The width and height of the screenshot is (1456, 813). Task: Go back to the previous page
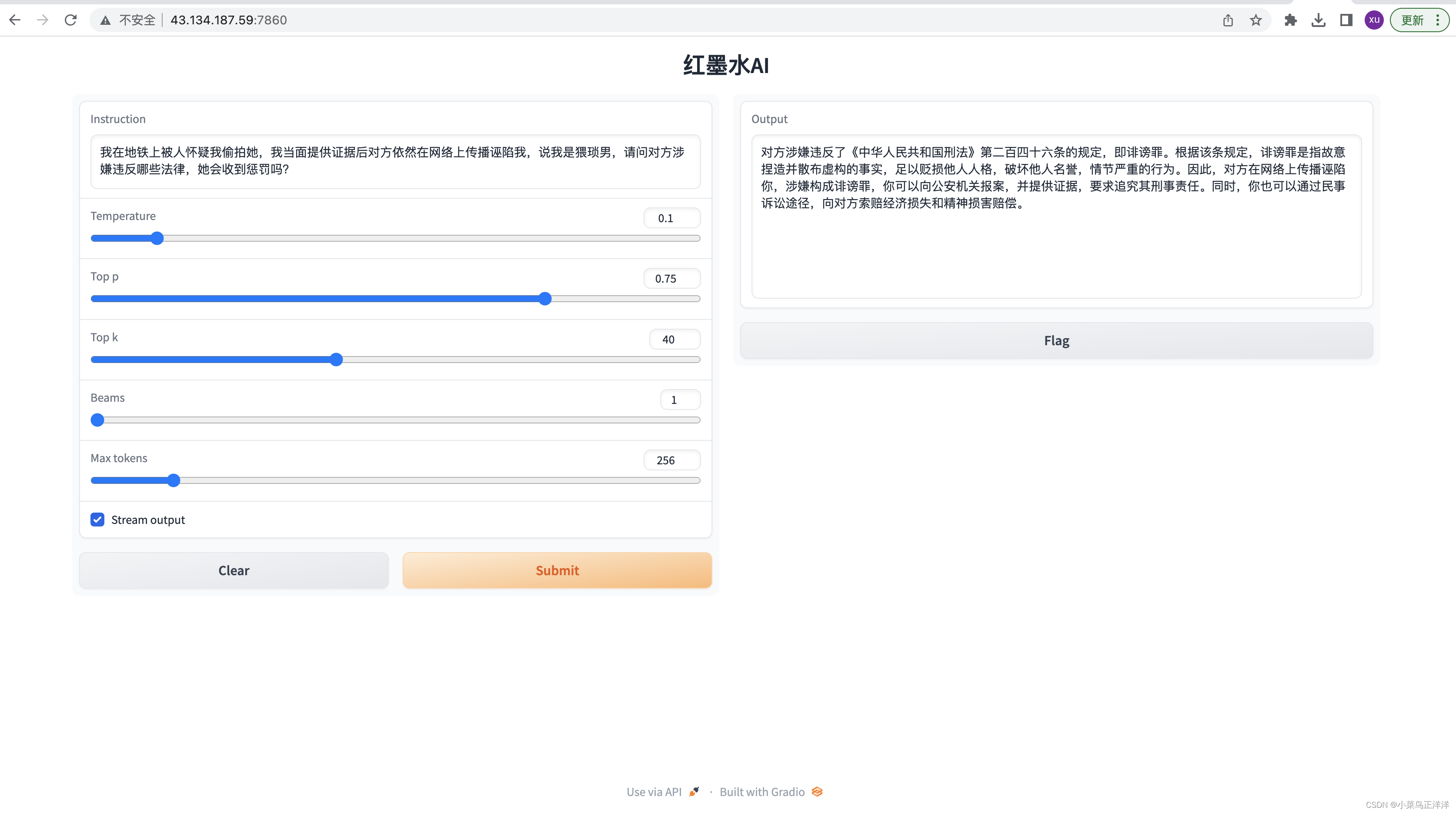click(x=15, y=20)
